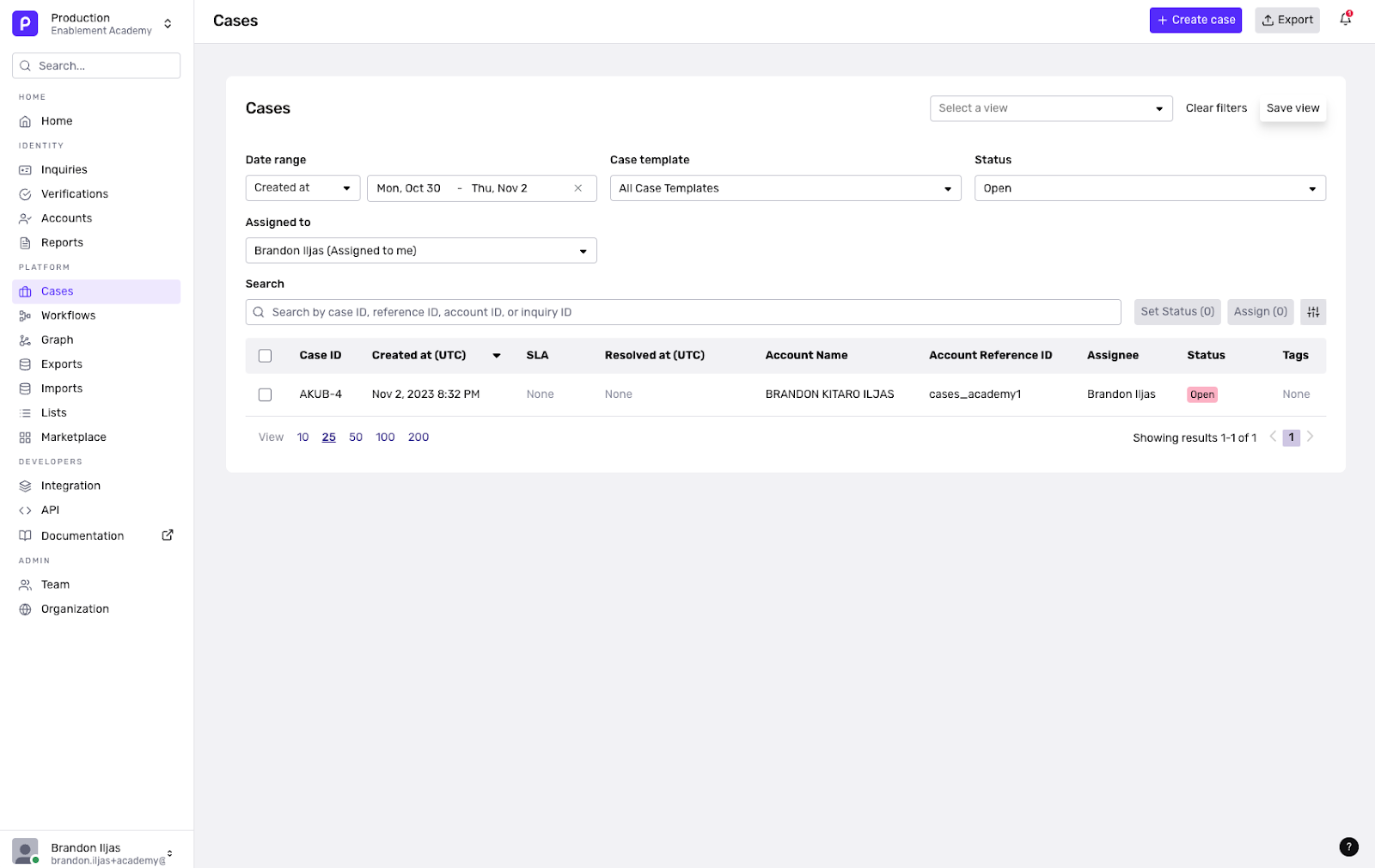Show 200 results per page

pyautogui.click(x=419, y=437)
